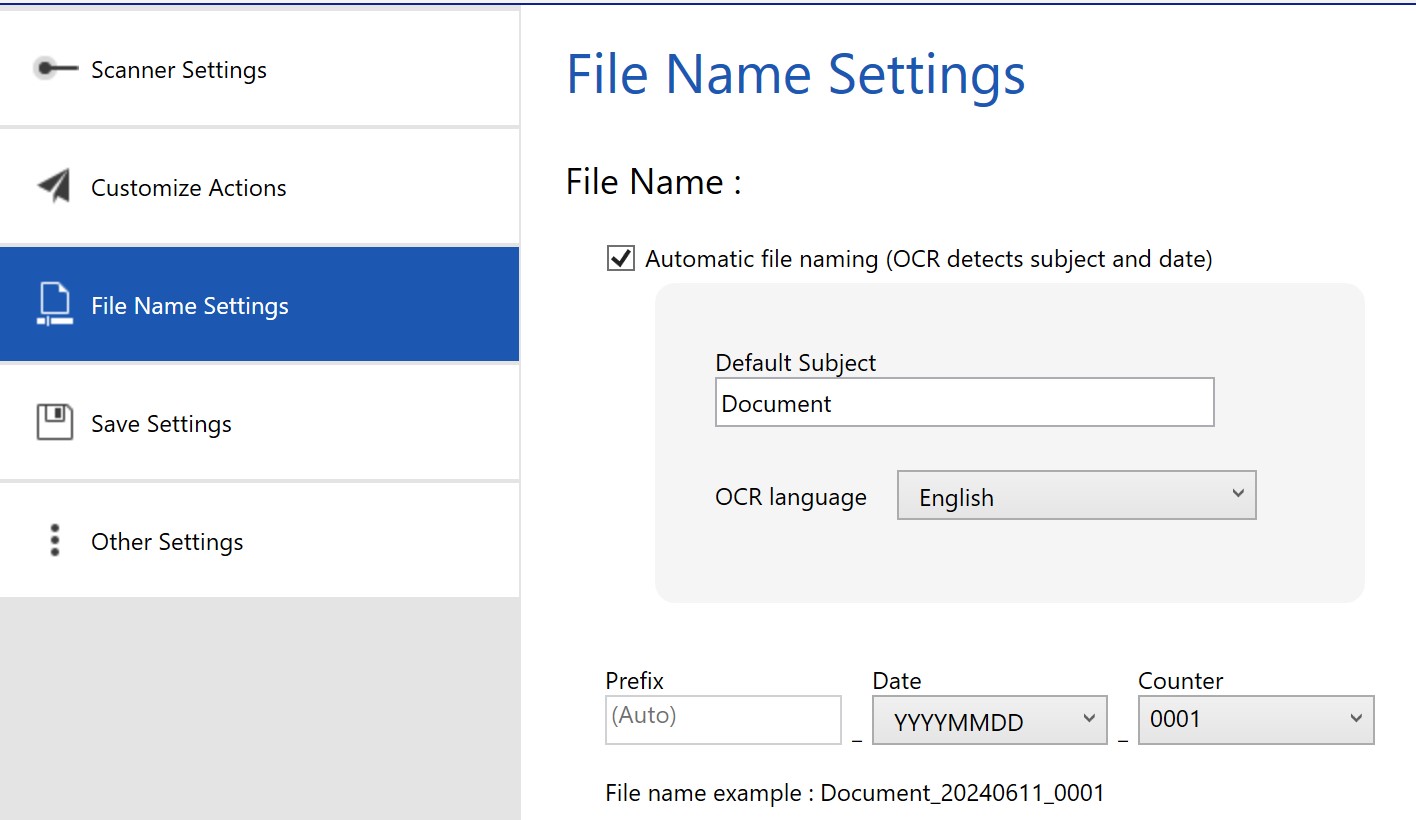Image resolution: width=1416 pixels, height=820 pixels.
Task: Go to the Save Settings tab label
Action: [x=161, y=424]
